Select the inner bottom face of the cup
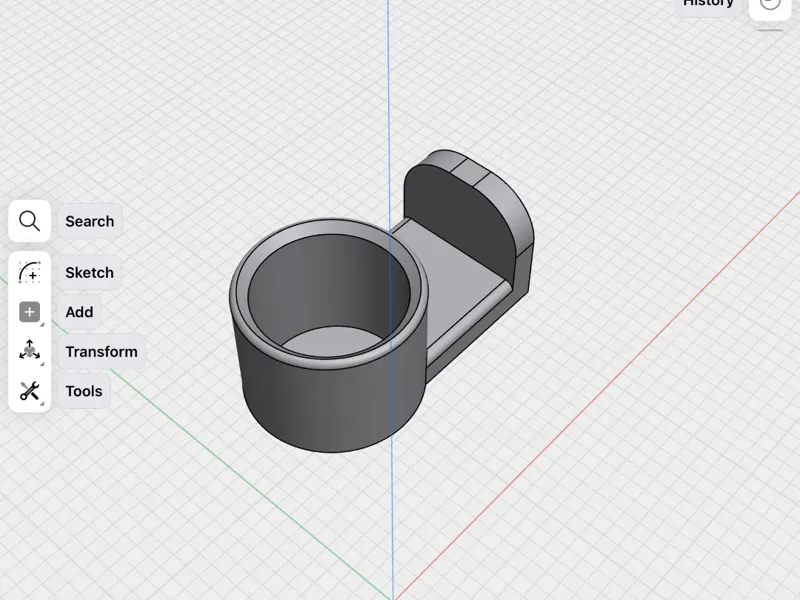The height and width of the screenshot is (600, 800). tap(334, 341)
